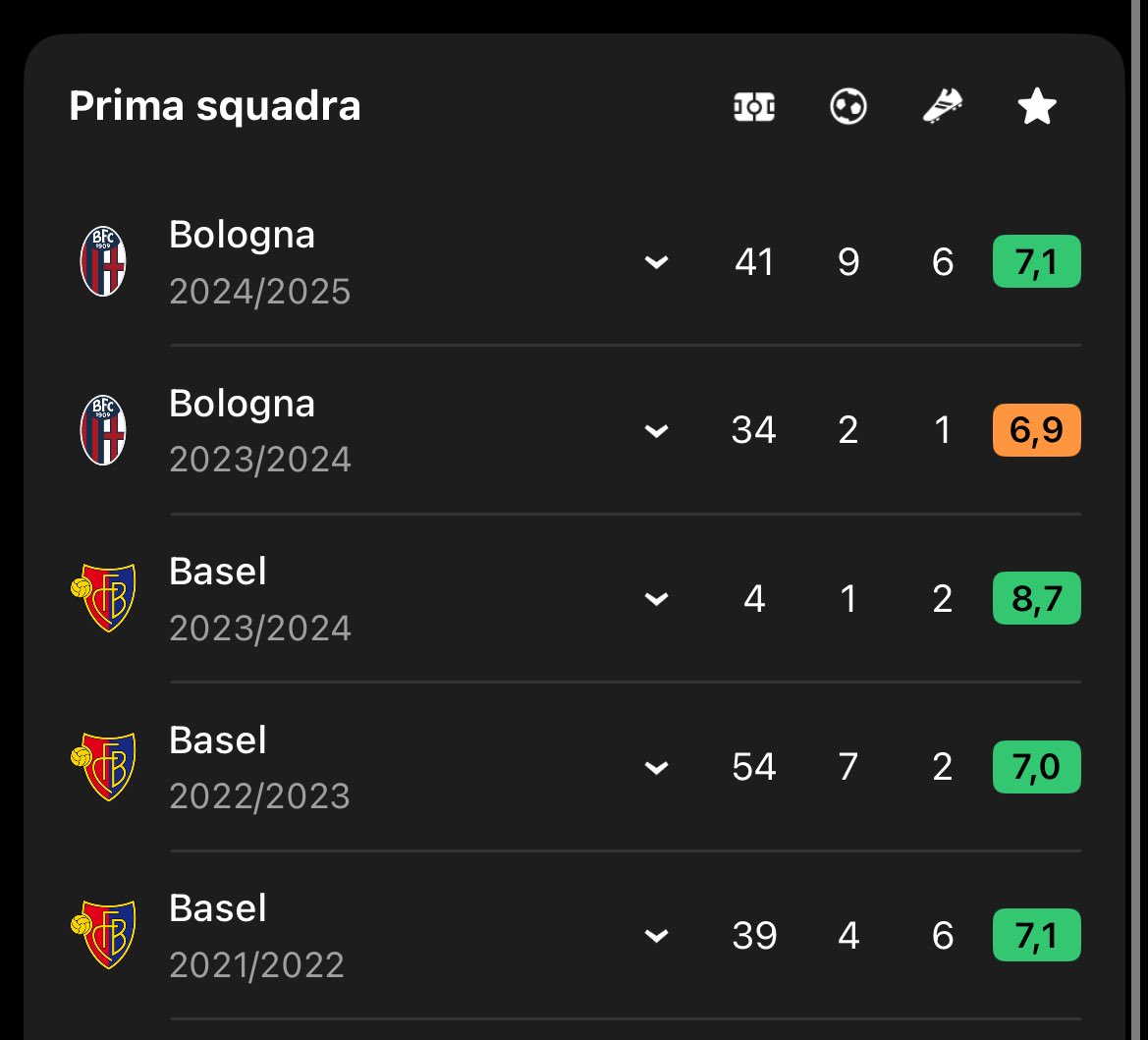1148x1040 pixels.
Task: Click the 7,0 rating badge
Action: coord(1037,767)
